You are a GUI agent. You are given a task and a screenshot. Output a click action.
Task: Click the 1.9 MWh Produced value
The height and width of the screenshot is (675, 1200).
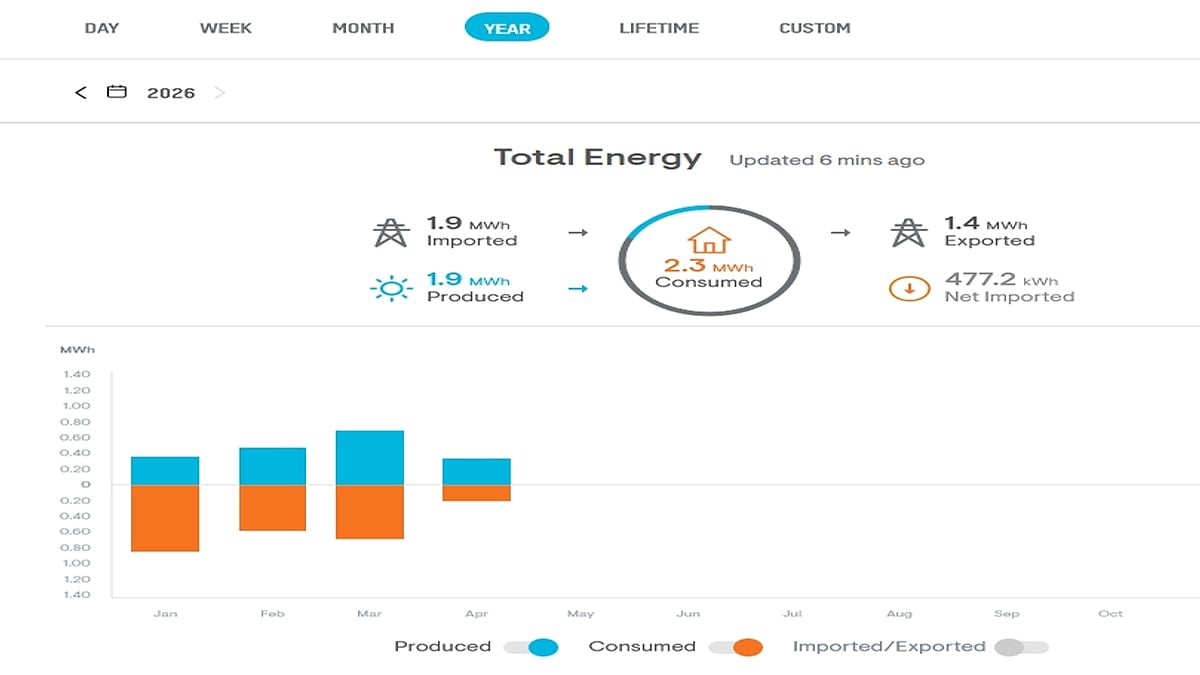[468, 280]
